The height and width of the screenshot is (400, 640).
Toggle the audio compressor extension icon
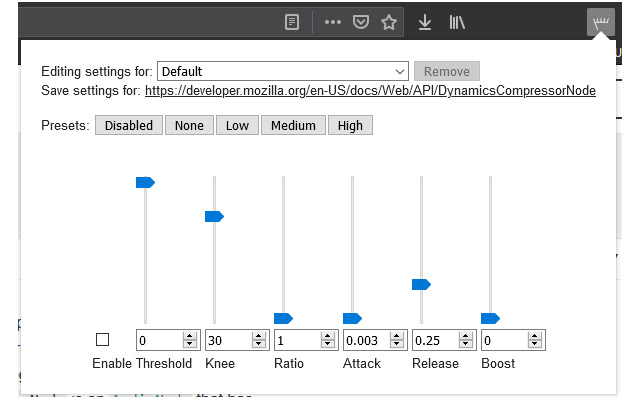(x=601, y=22)
